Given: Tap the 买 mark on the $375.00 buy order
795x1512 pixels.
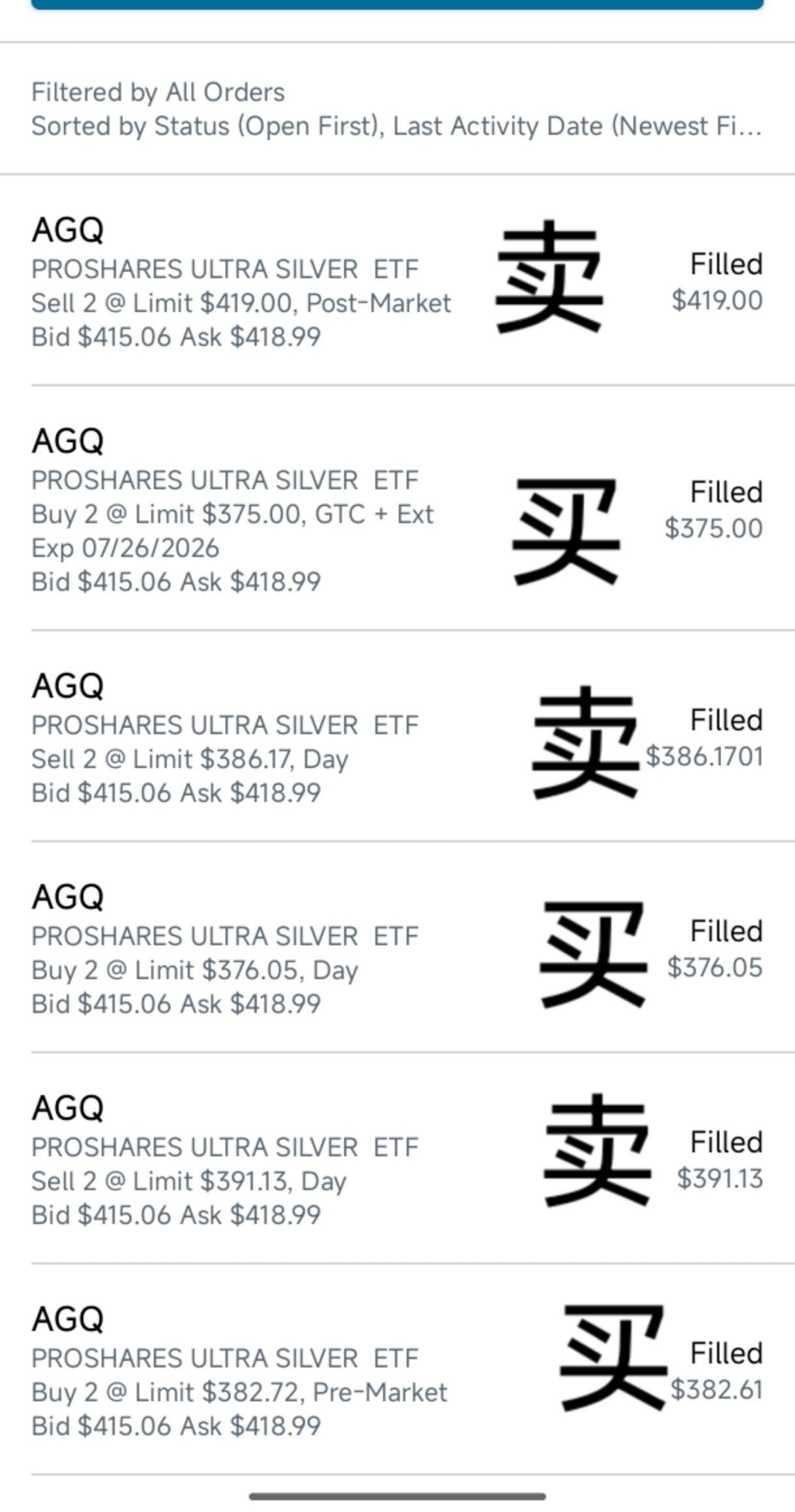Looking at the screenshot, I should (x=566, y=530).
